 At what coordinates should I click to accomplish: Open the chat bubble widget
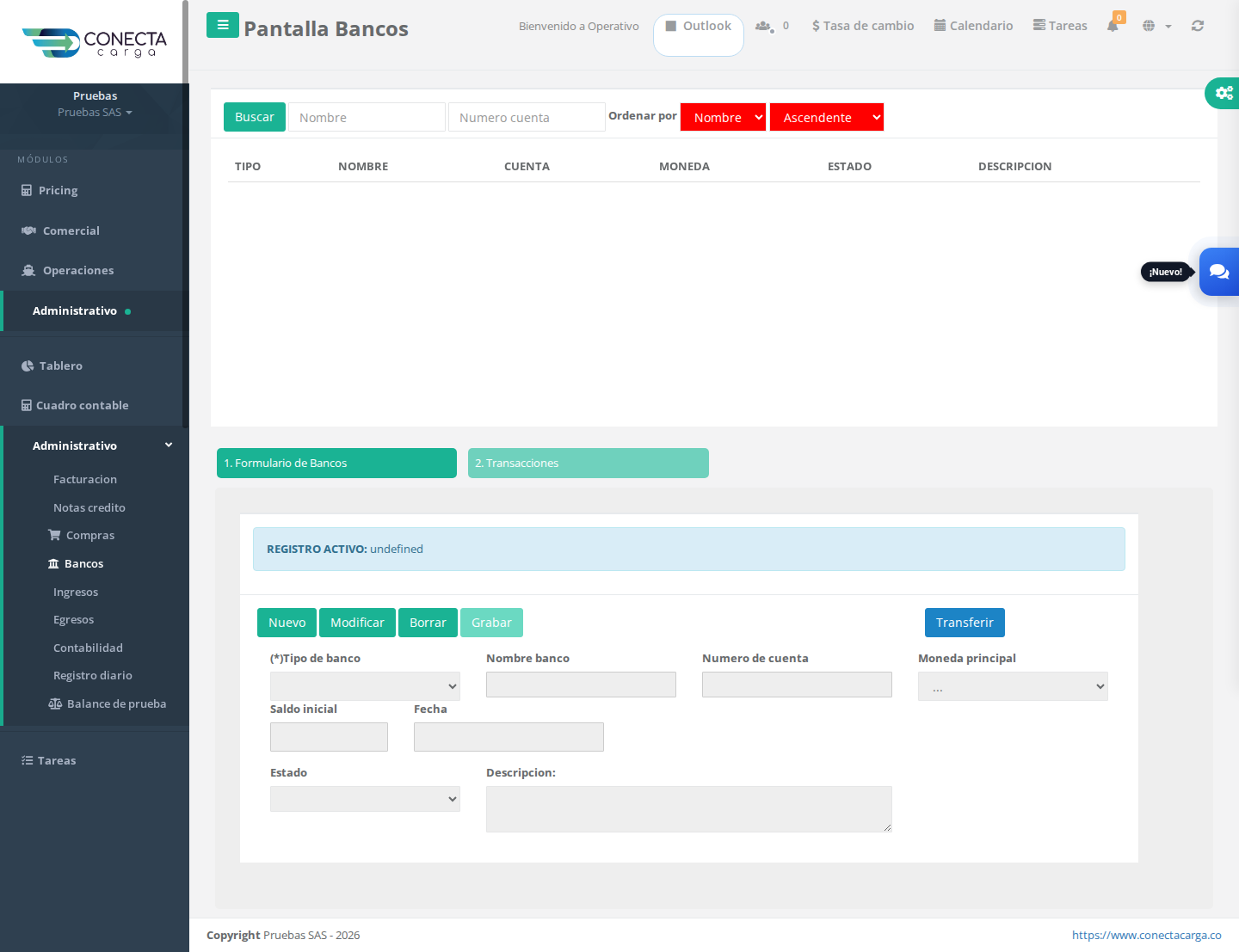pos(1219,272)
